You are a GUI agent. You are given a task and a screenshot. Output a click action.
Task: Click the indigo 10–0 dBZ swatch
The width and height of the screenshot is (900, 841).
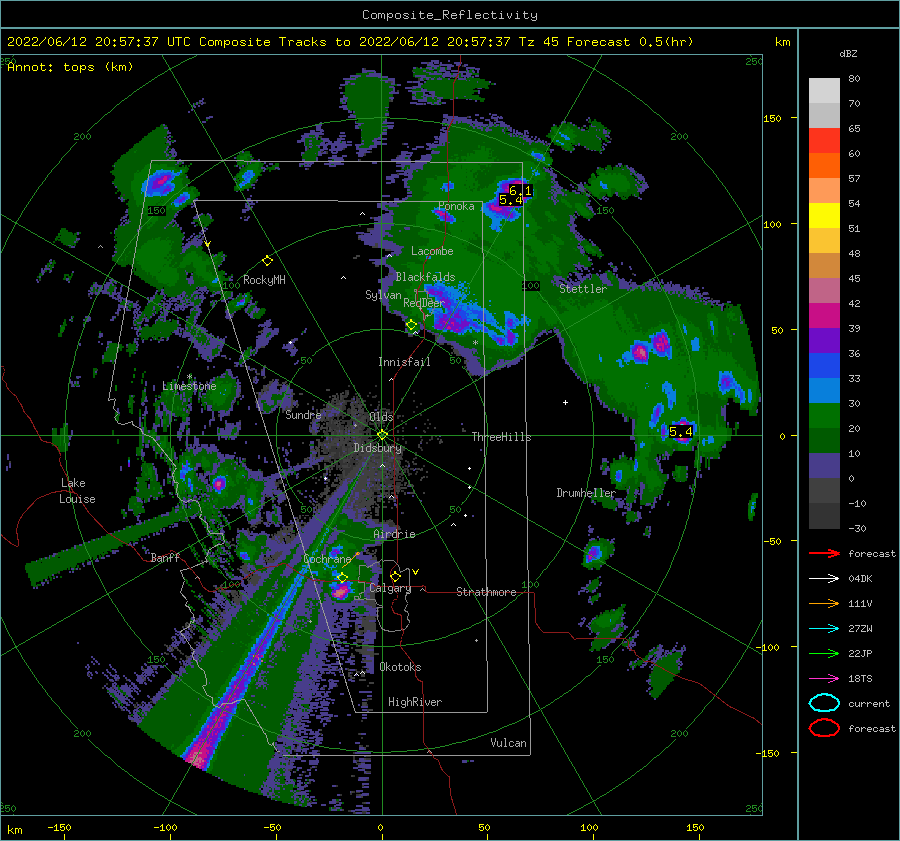(824, 466)
